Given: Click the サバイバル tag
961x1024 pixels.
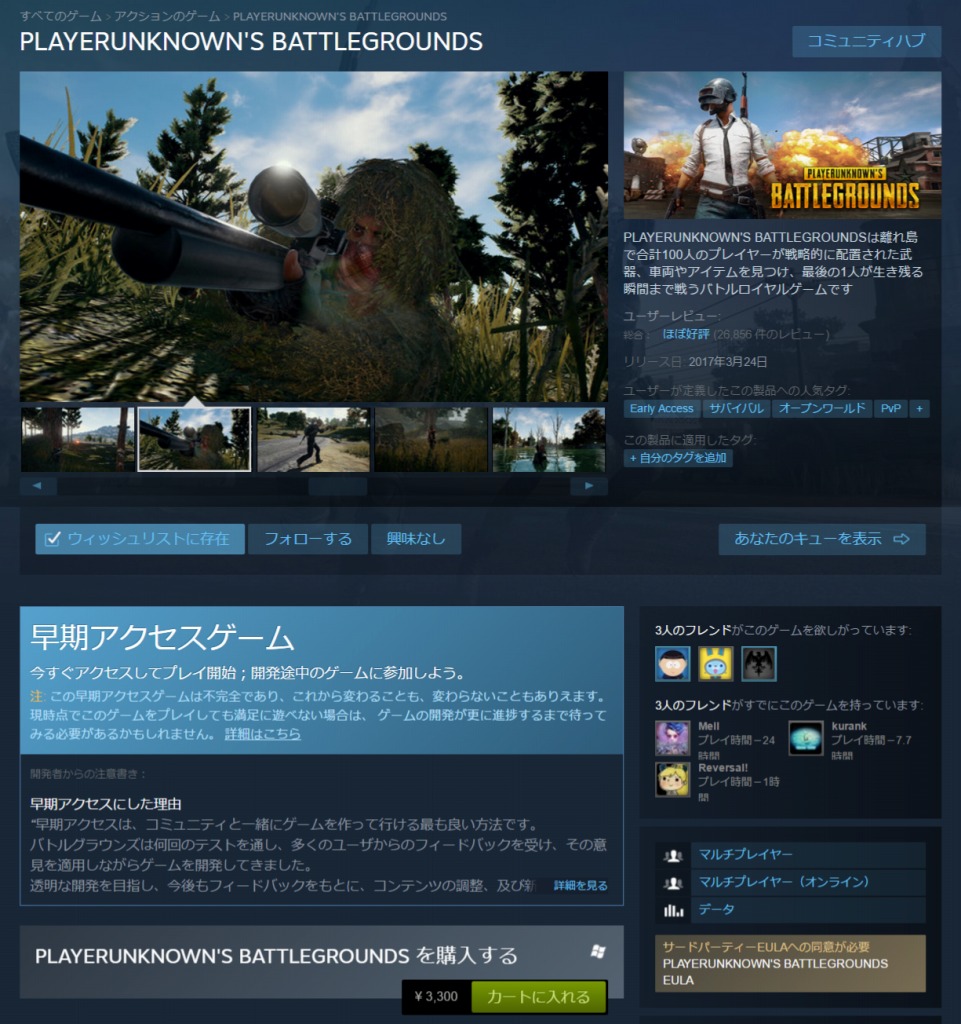Looking at the screenshot, I should [736, 409].
